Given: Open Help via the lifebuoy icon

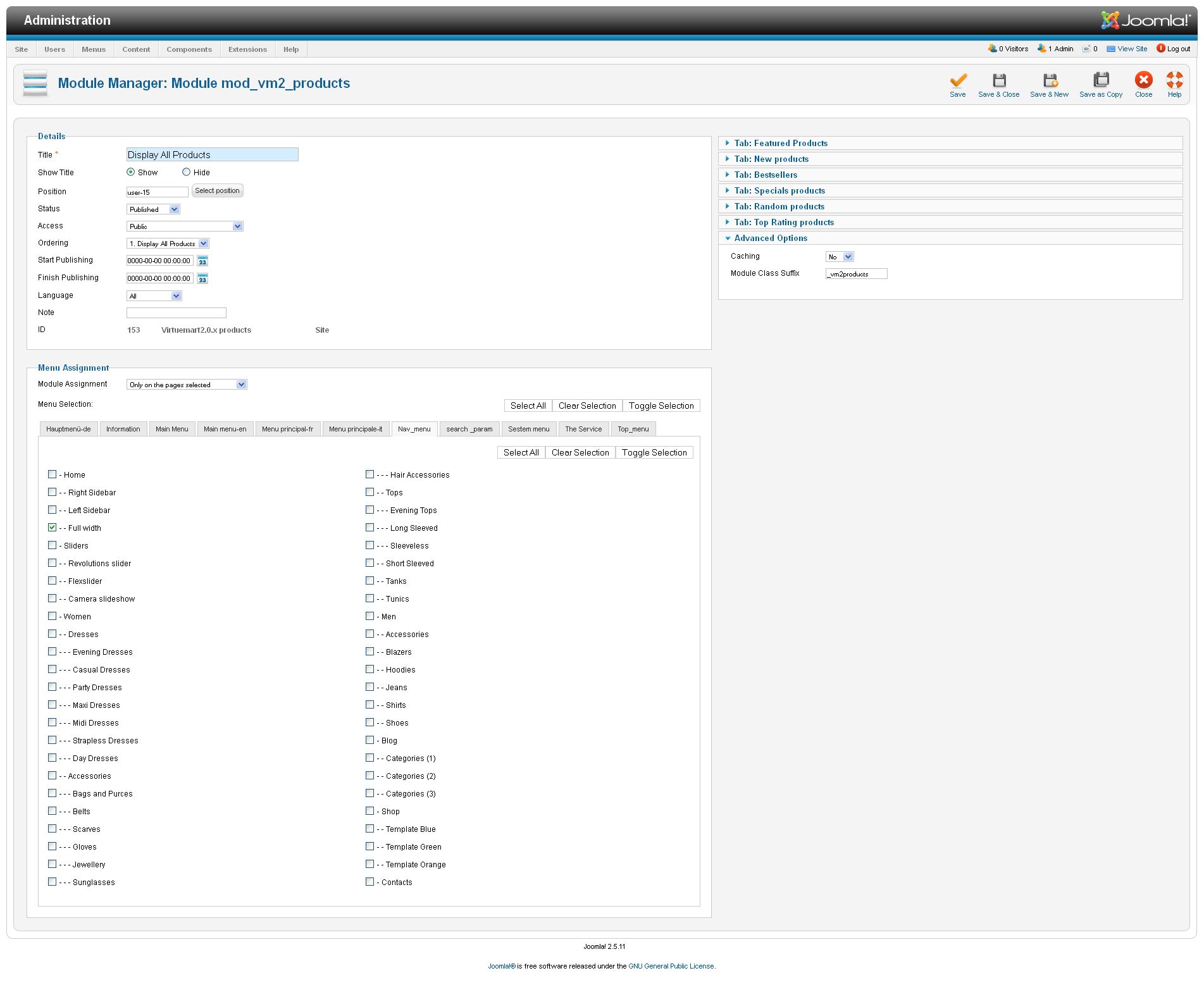Looking at the screenshot, I should [1174, 80].
